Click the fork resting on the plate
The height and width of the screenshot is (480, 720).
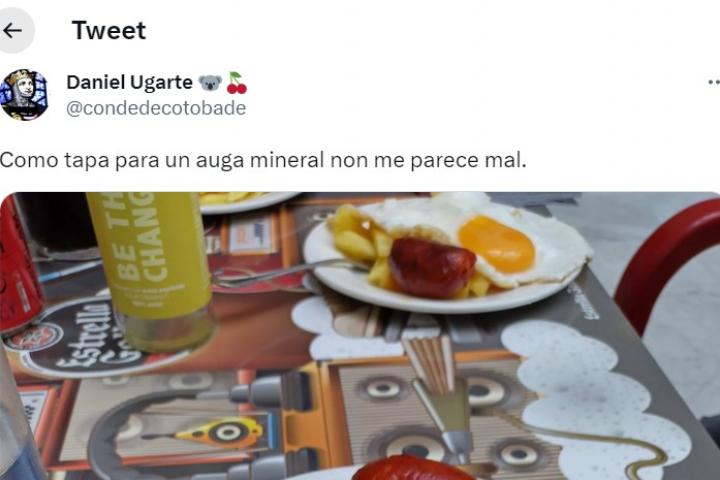pos(285,274)
